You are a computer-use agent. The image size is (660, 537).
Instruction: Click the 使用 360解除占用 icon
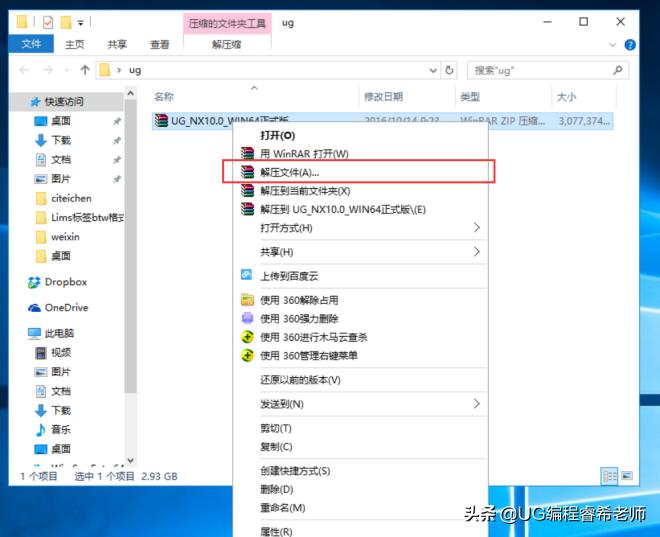coord(247,300)
